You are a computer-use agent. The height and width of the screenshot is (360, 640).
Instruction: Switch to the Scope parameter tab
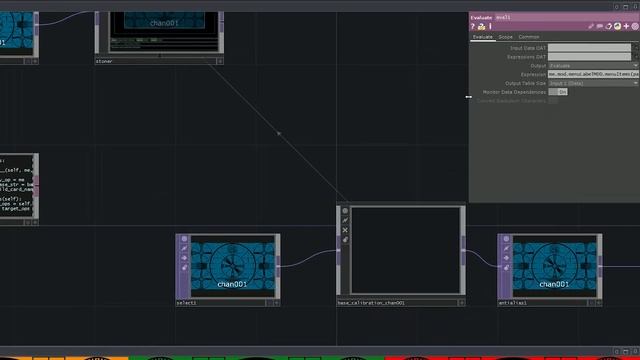tap(505, 37)
